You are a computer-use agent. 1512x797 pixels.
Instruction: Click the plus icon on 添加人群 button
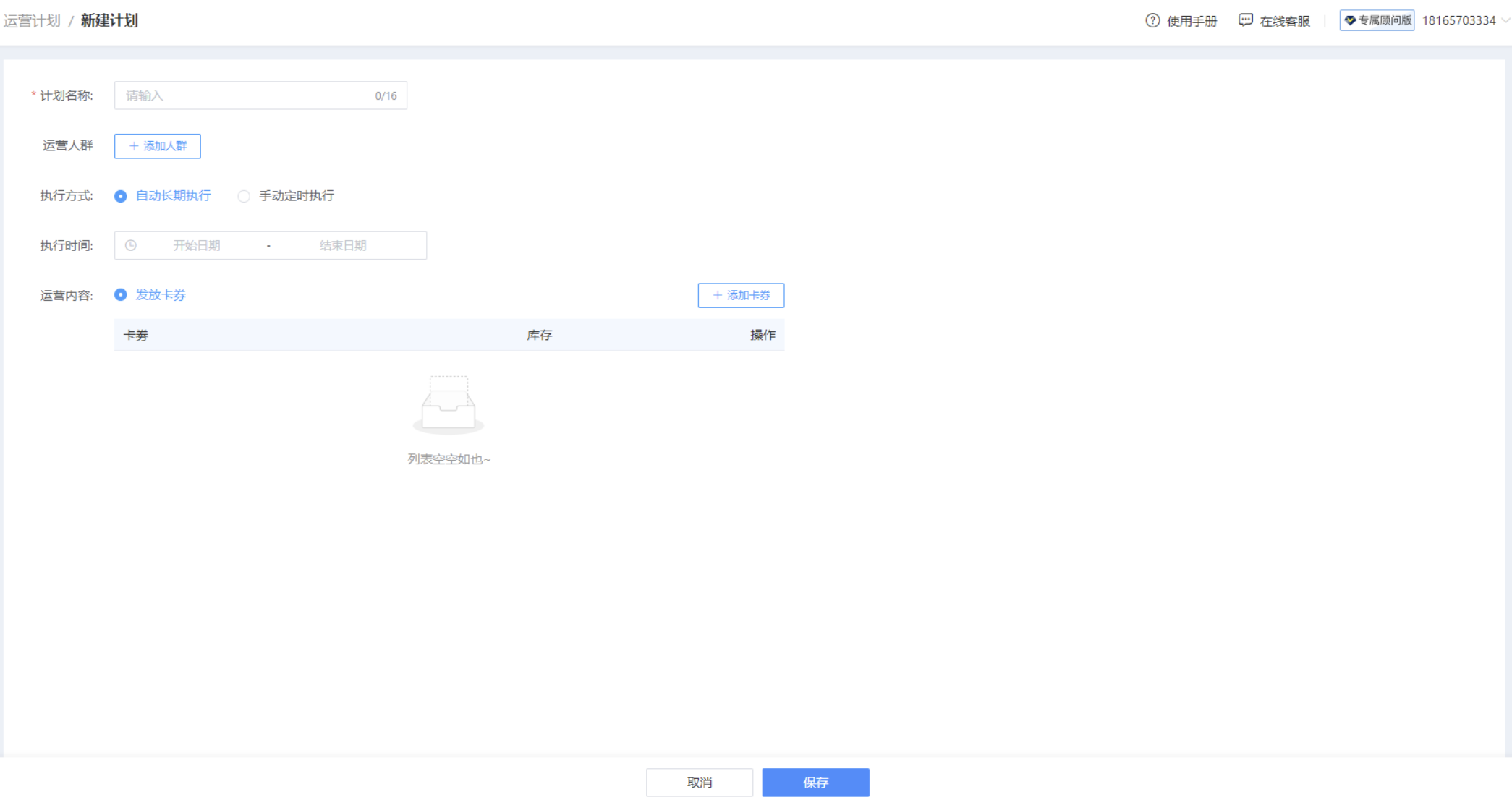coord(134,146)
